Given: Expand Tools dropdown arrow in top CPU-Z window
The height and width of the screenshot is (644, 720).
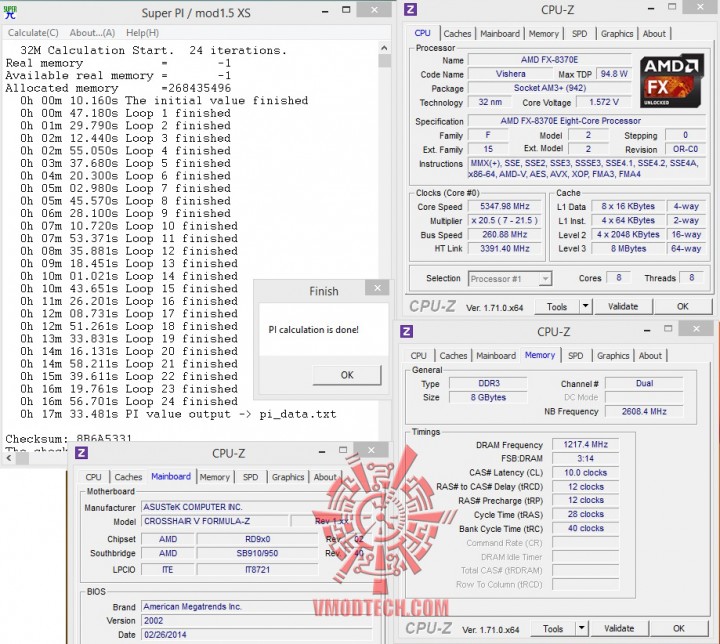Looking at the screenshot, I should click(586, 306).
